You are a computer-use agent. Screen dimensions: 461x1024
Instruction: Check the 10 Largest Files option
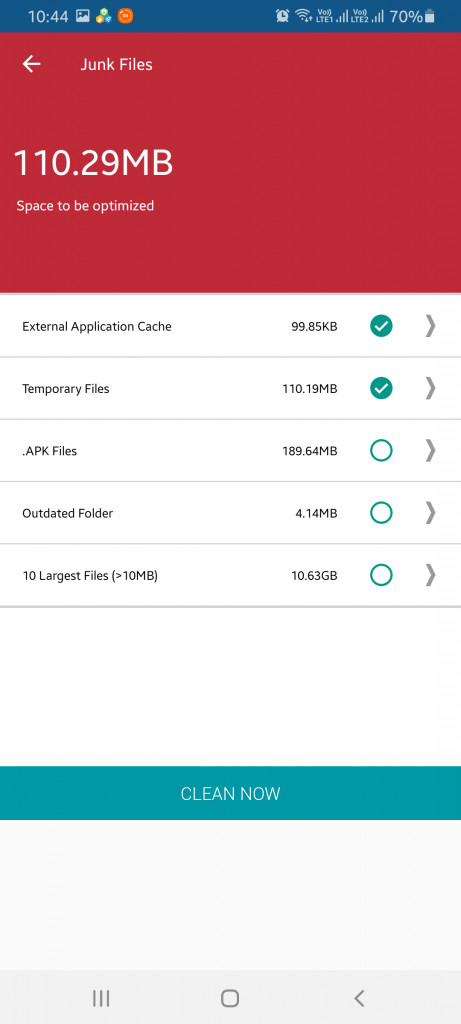tap(381, 575)
